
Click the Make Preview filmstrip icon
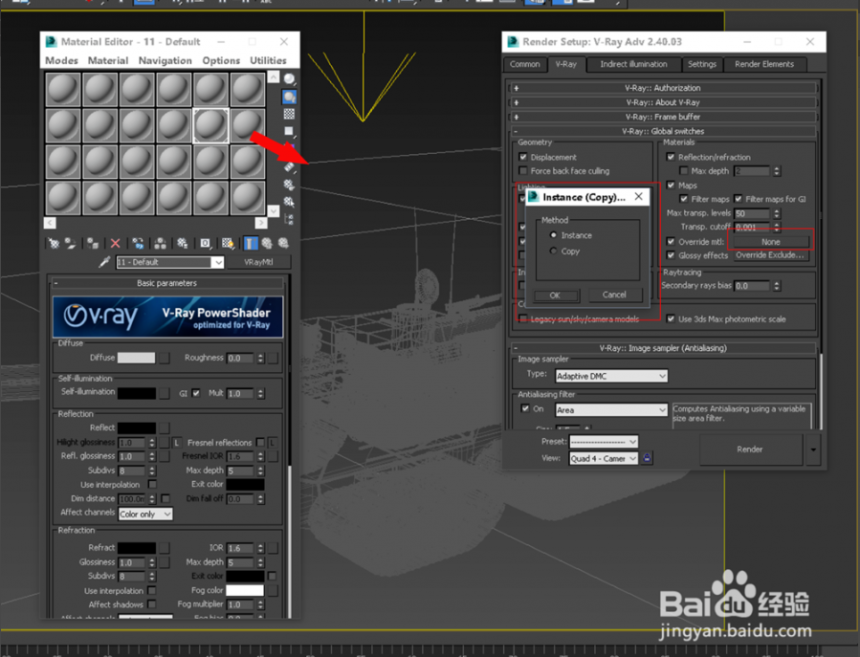point(289,167)
